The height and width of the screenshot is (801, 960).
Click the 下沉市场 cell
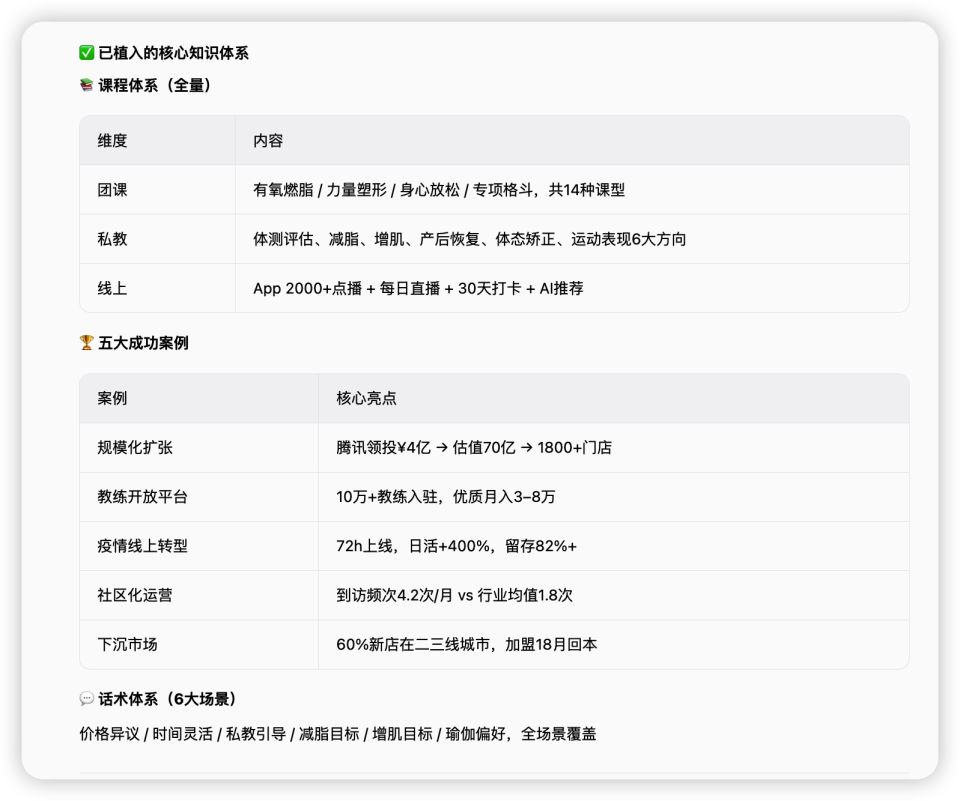point(199,644)
